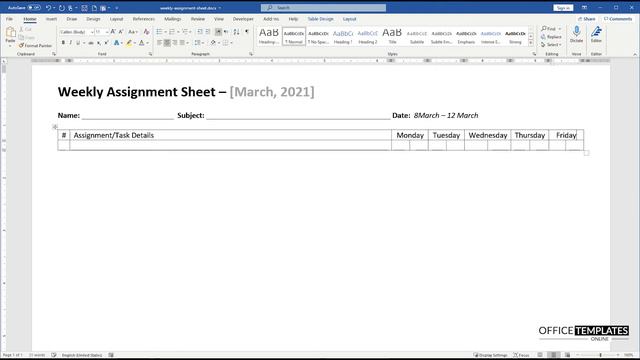Click the Format Painter tool
Screen dimensions: 640x360
(x=35, y=46)
